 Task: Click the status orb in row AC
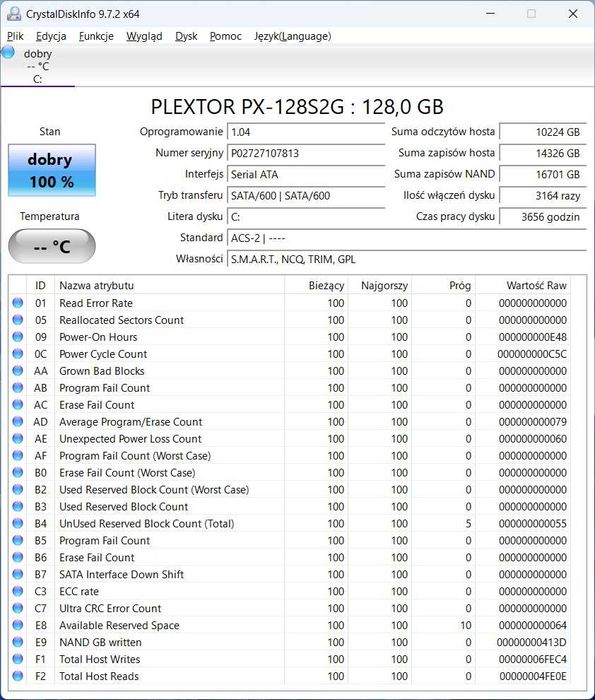18,404
